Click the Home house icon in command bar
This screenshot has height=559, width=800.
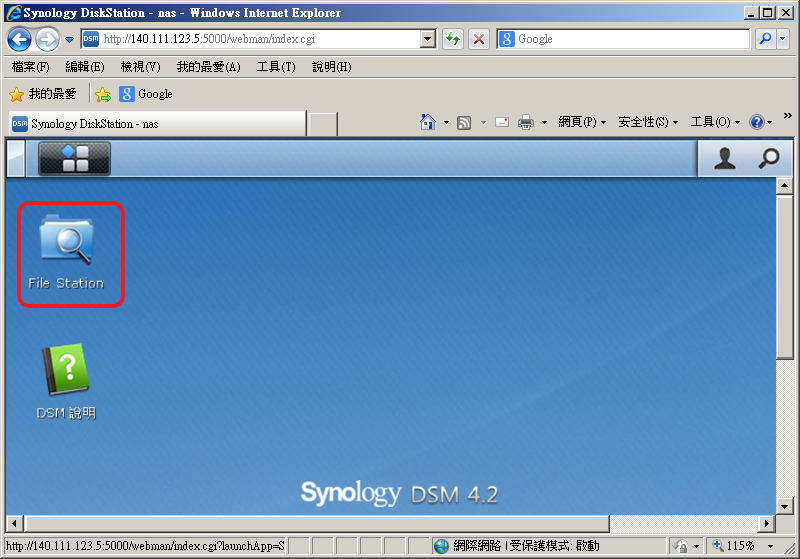428,122
